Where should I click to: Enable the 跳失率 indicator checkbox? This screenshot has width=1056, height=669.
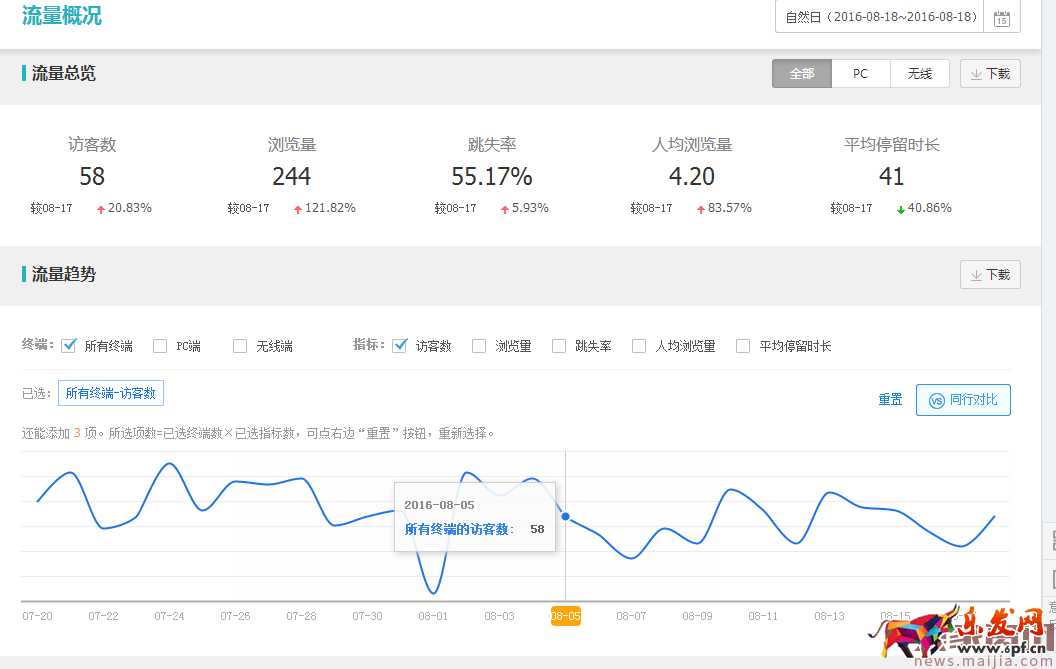tap(559, 346)
